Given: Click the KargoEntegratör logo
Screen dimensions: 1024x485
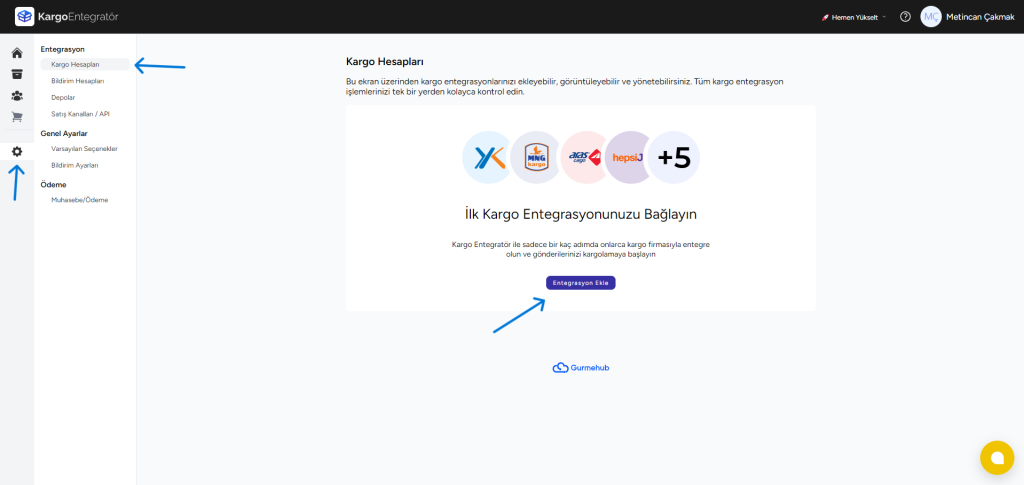Looking at the screenshot, I should [x=67, y=17].
